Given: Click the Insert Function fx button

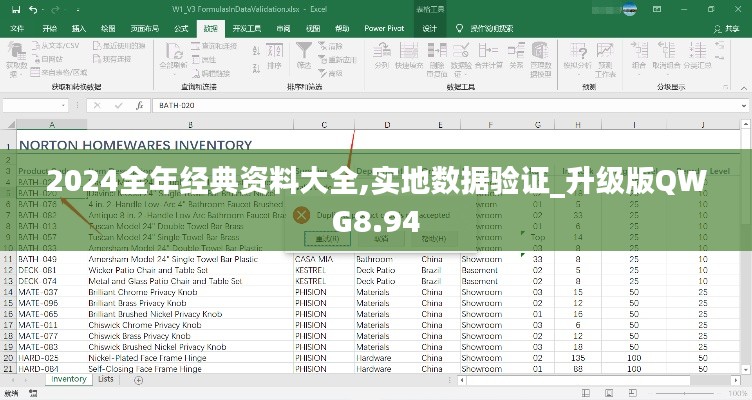Looking at the screenshot, I should 139,106.
